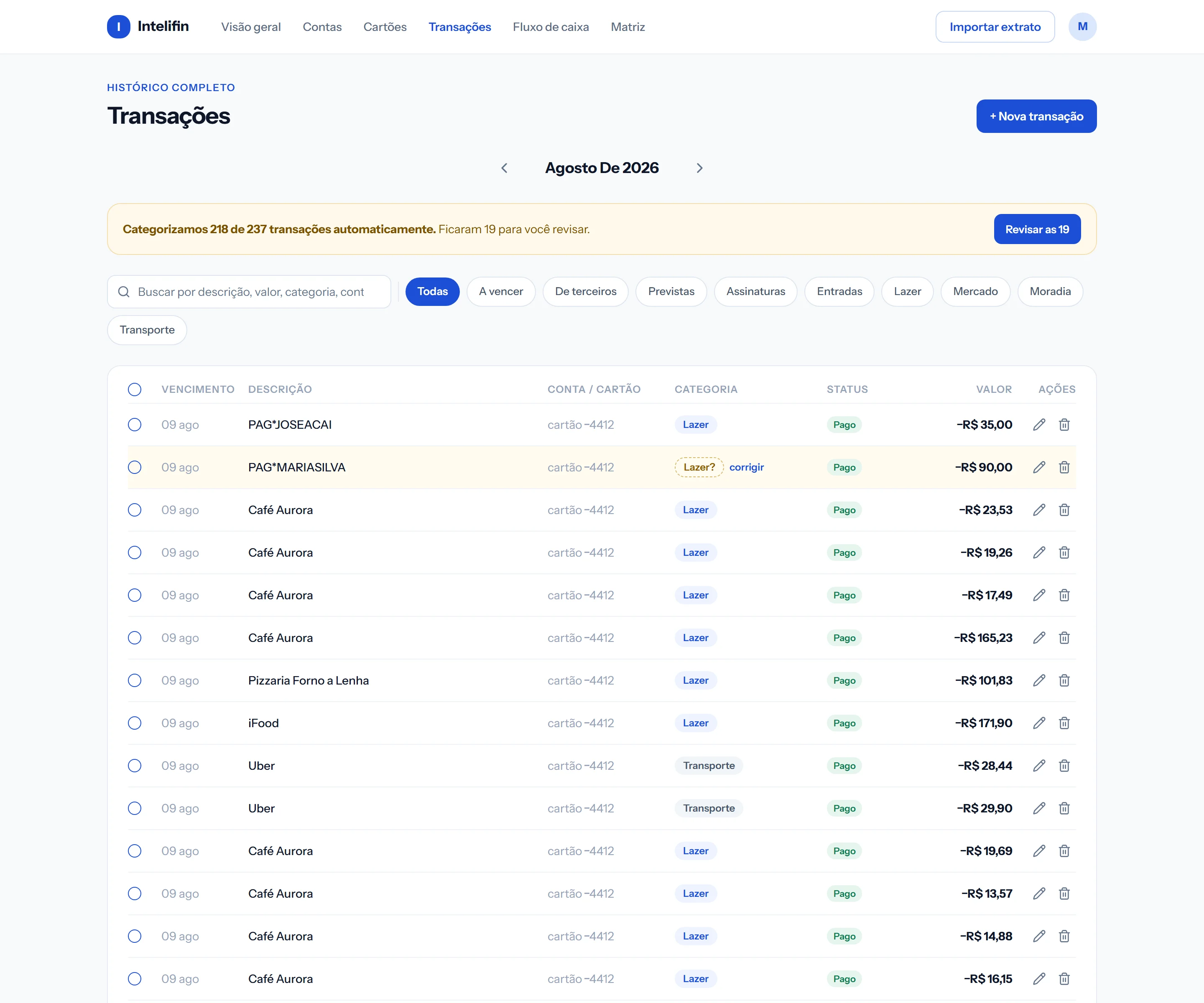Viewport: 1204px width, 1003px height.
Task: Select the Pizzaria Forno a Lenha checkbox
Action: click(x=135, y=680)
